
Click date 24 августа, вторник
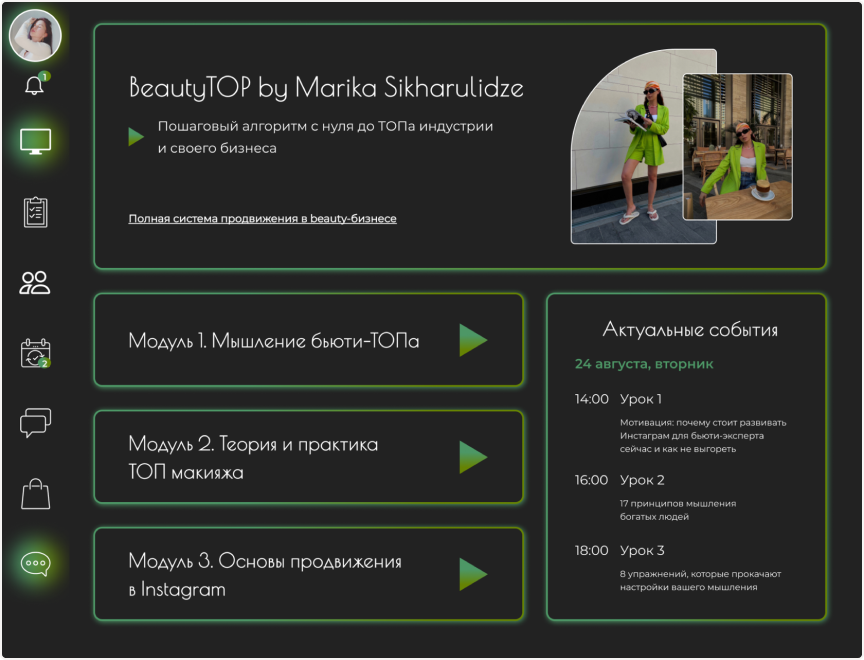644,364
